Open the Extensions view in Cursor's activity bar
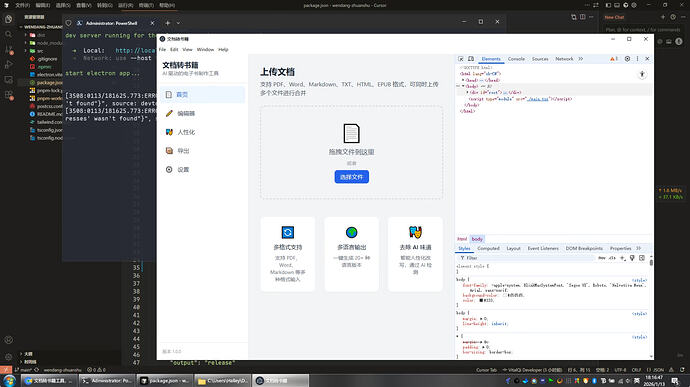Viewport: 690px width, 387px height. [x=8, y=95]
